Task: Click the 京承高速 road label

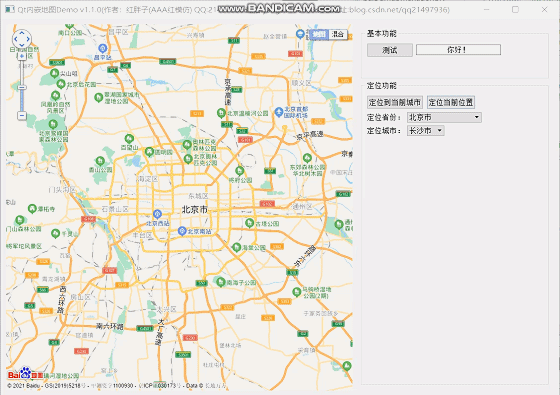Action: coord(228,91)
